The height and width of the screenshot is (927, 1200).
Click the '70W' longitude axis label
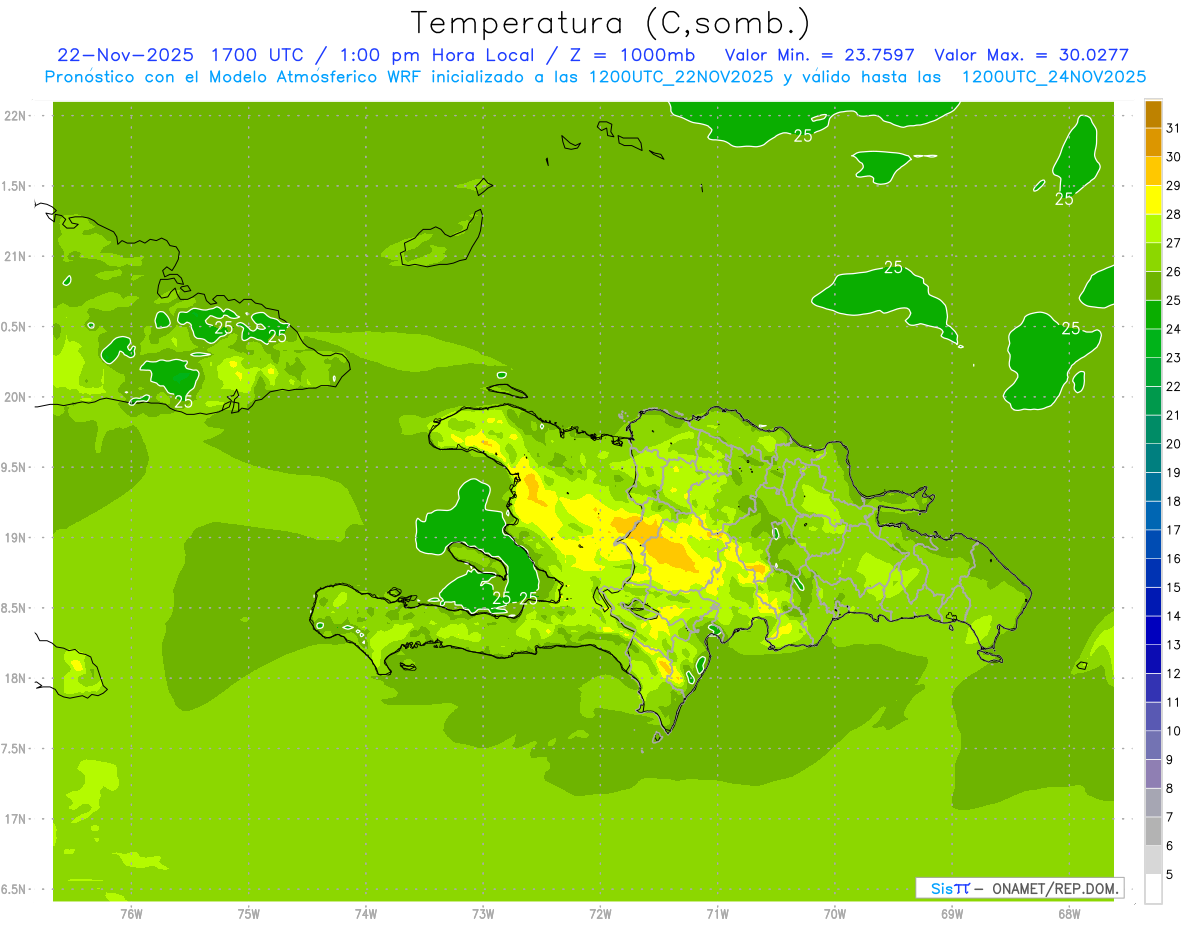click(835, 914)
